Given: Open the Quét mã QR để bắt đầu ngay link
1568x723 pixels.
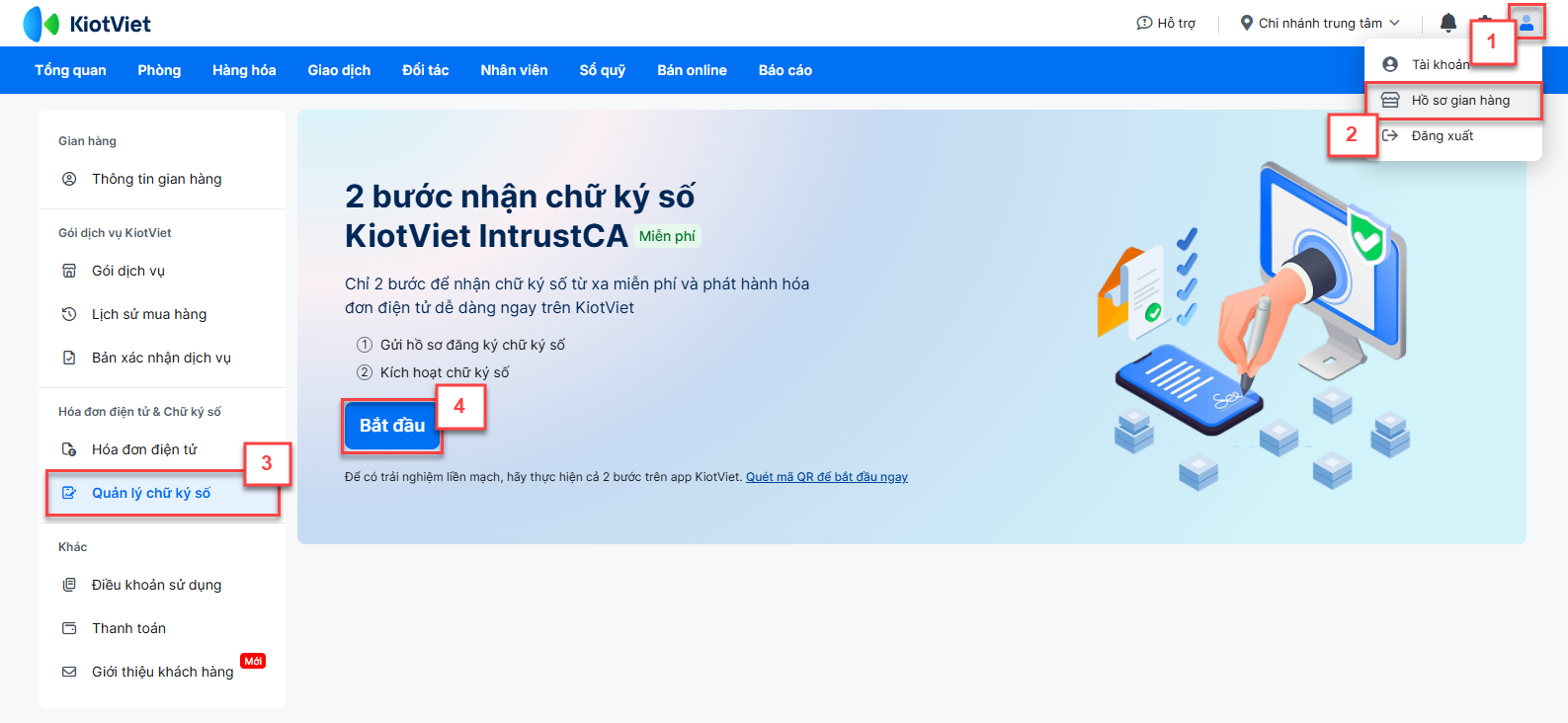Looking at the screenshot, I should click(827, 477).
